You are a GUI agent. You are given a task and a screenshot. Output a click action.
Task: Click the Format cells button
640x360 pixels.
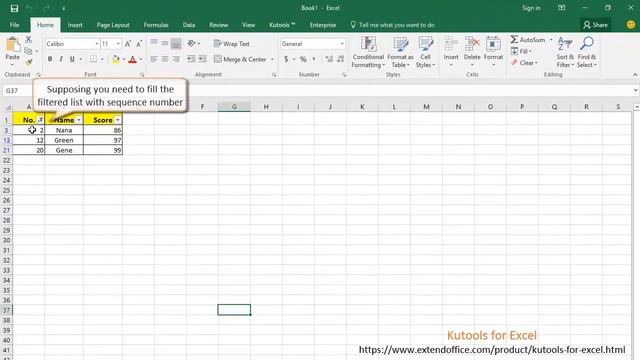coord(493,52)
